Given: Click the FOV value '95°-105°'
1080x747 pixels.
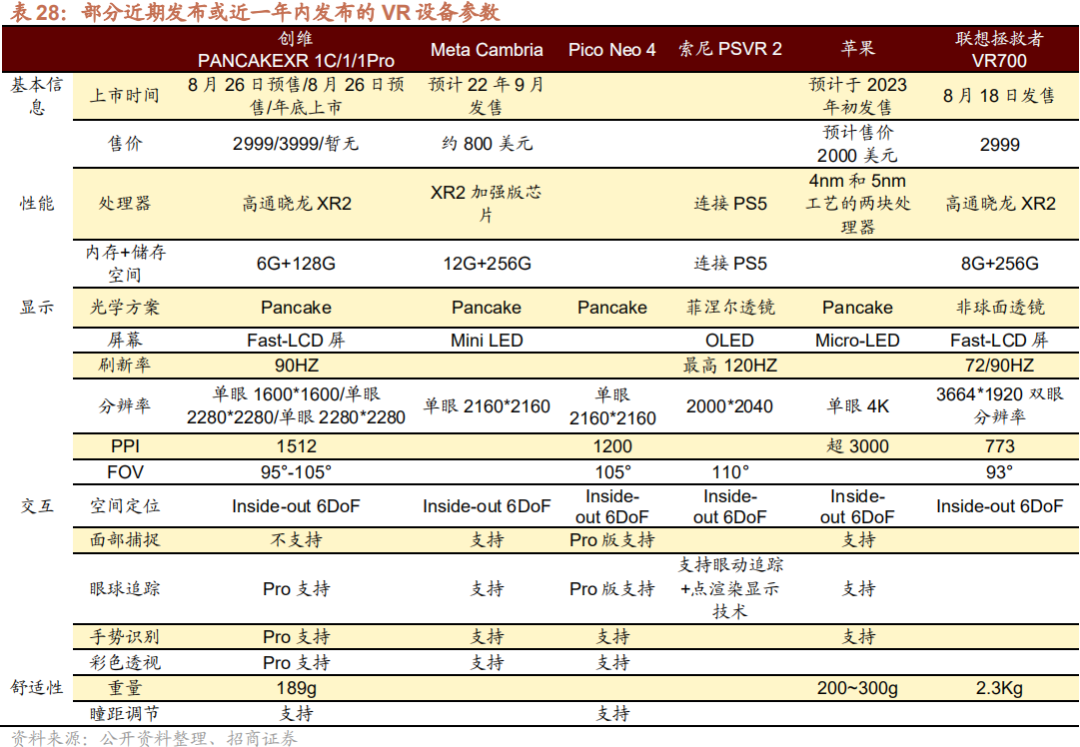Looking at the screenshot, I should pyautogui.click(x=295, y=472).
